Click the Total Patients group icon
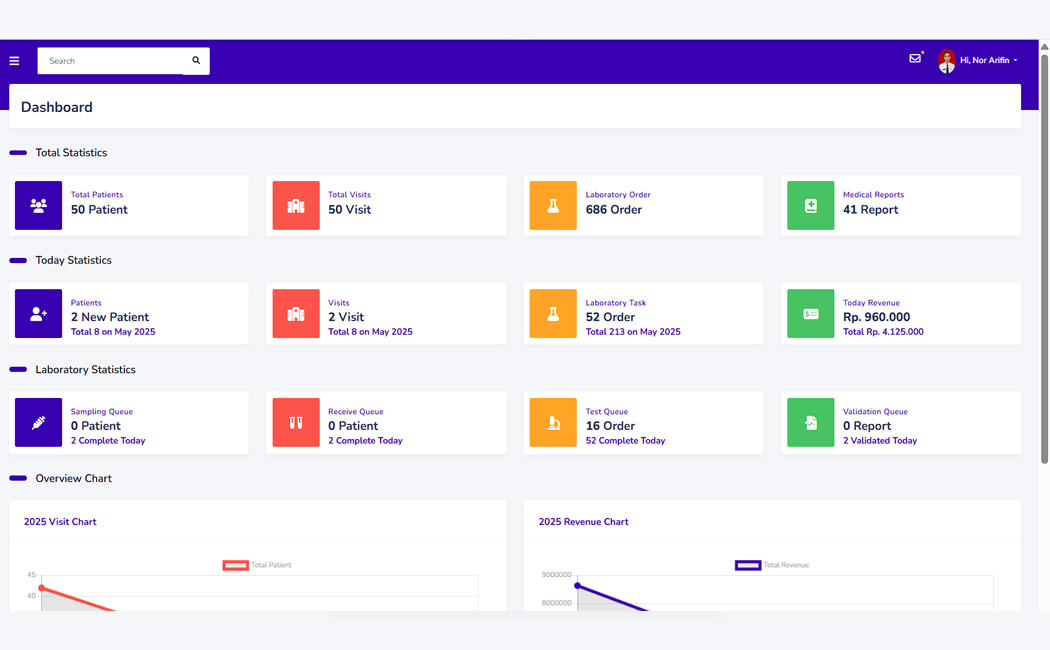 point(38,206)
